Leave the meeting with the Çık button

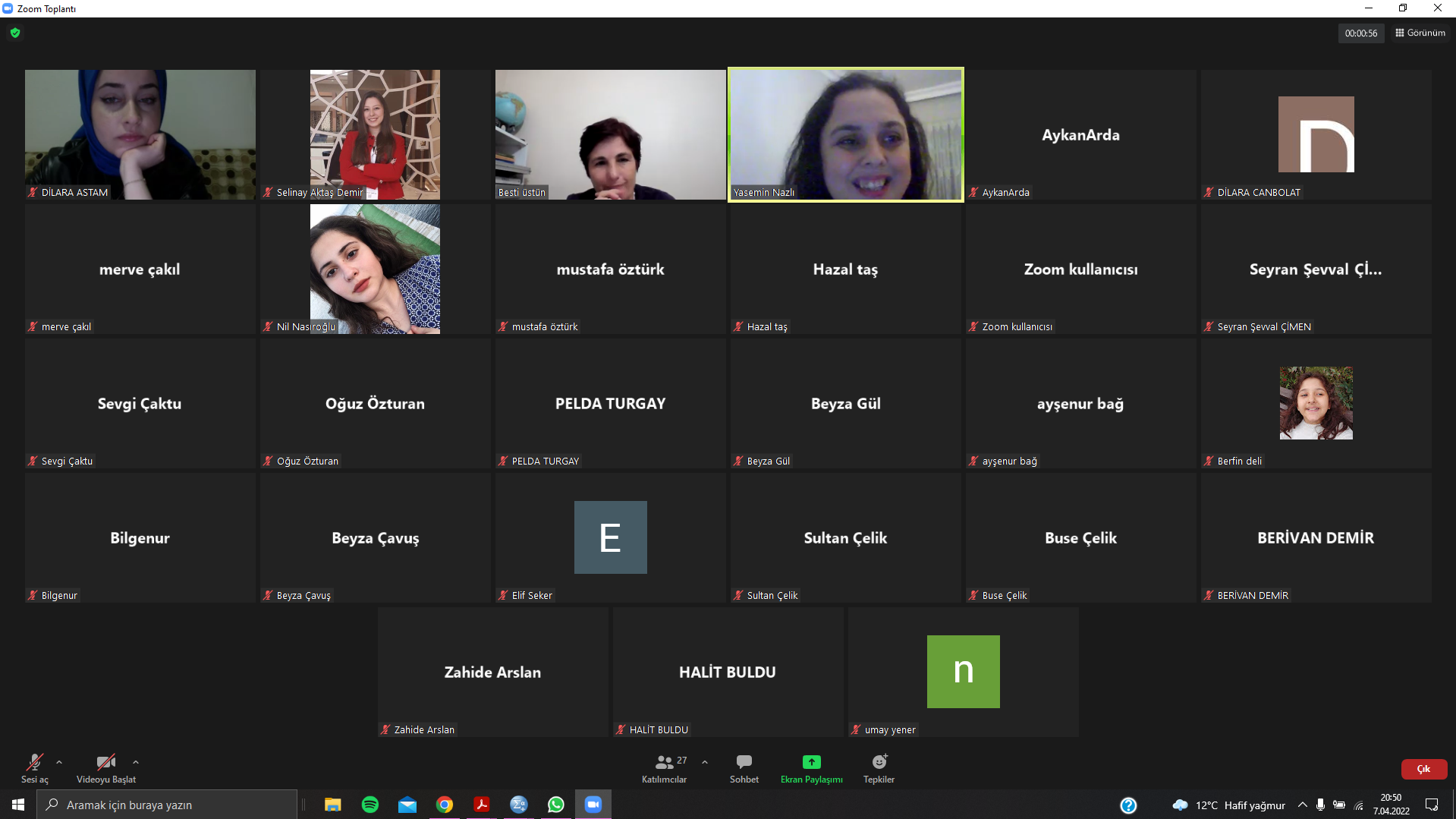coord(1423,769)
